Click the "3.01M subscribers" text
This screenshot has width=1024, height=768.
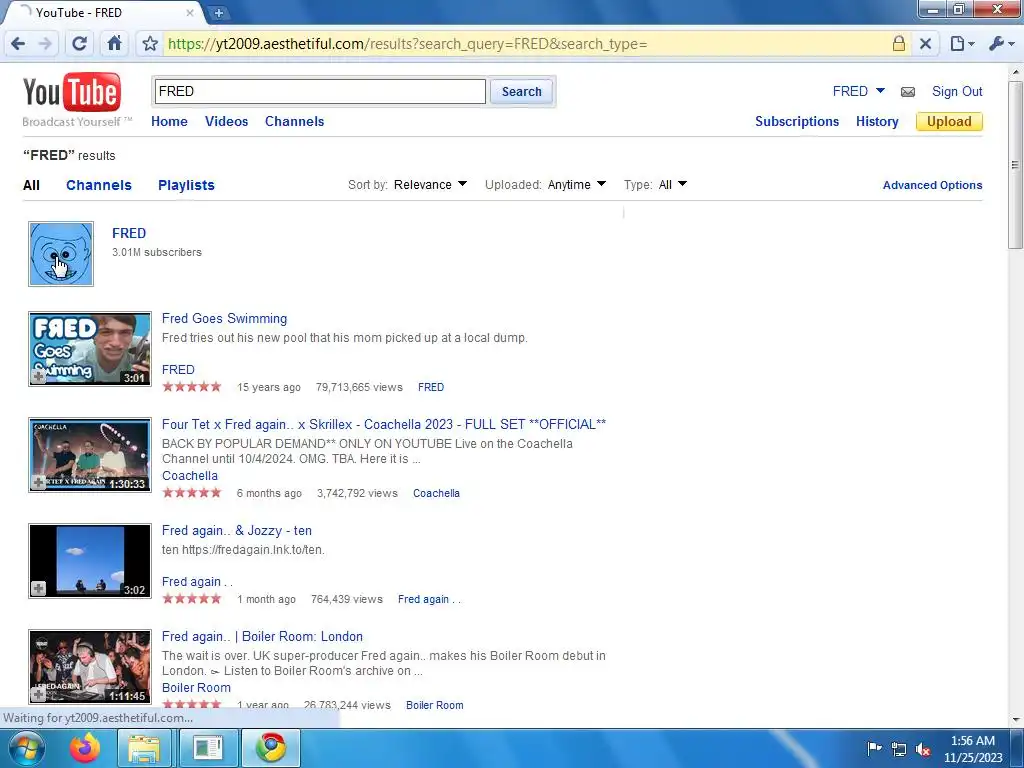[157, 252]
